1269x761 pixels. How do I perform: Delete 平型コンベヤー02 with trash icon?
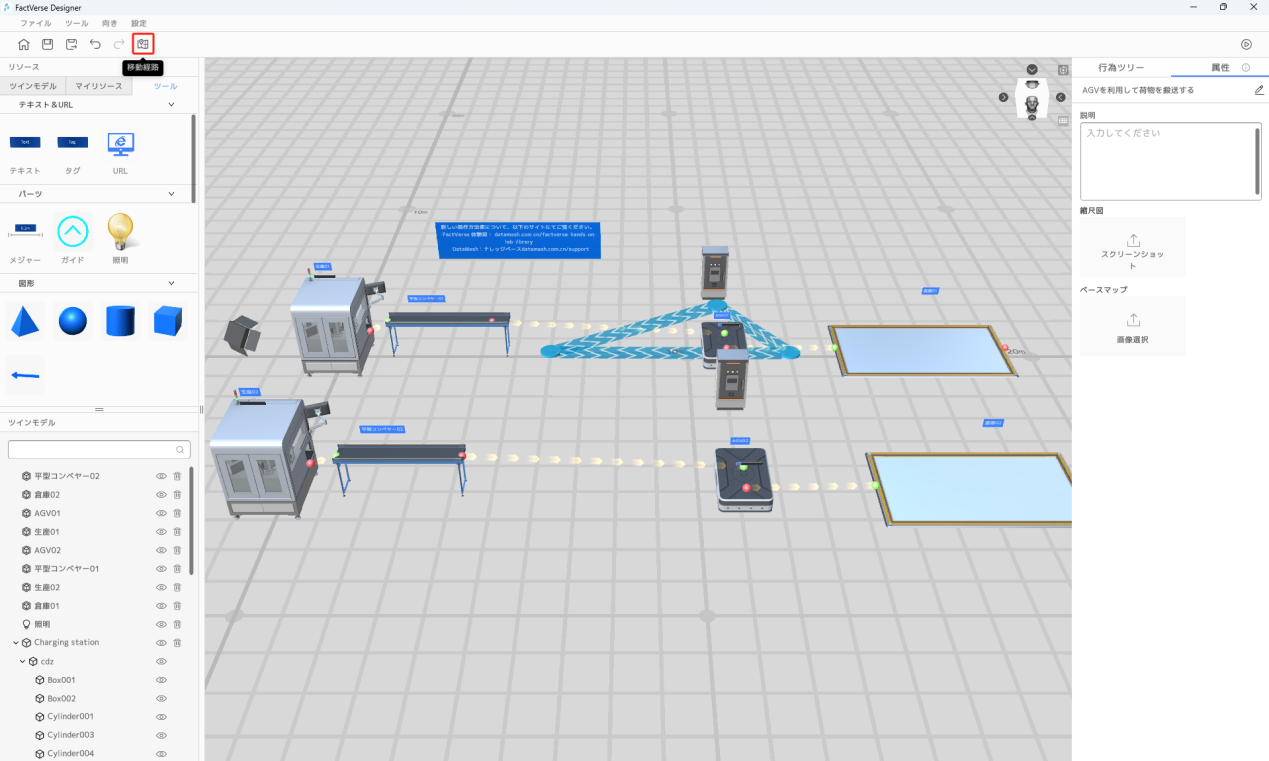click(177, 476)
